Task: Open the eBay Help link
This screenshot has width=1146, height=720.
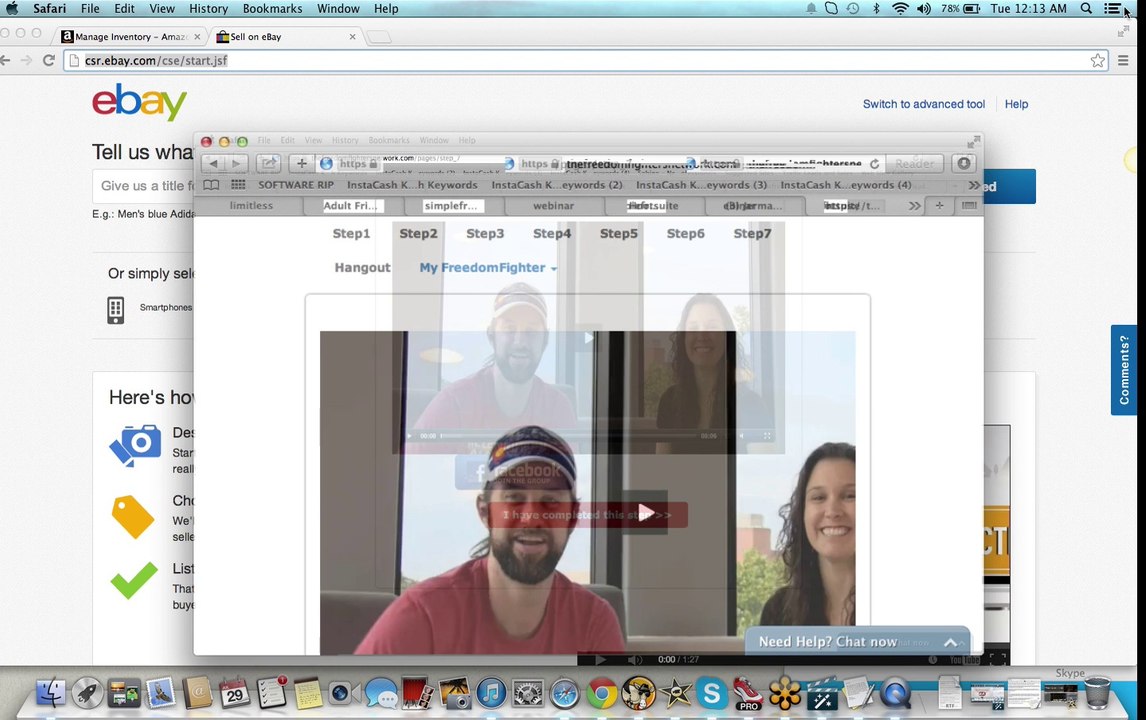Action: click(1016, 104)
